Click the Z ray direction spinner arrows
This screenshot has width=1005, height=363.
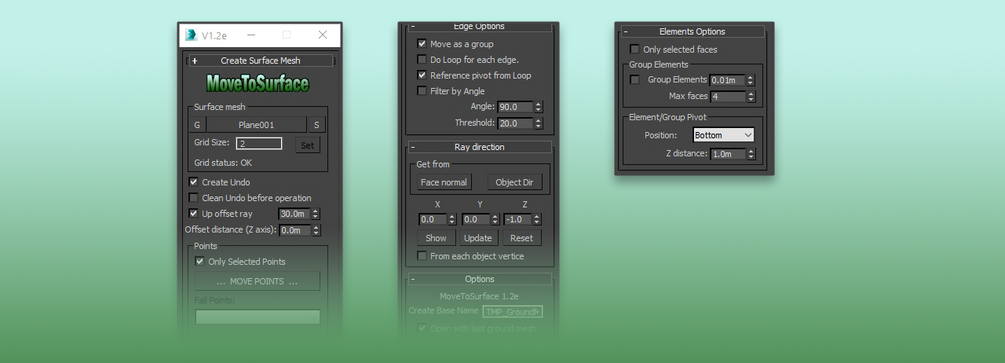click(537, 219)
